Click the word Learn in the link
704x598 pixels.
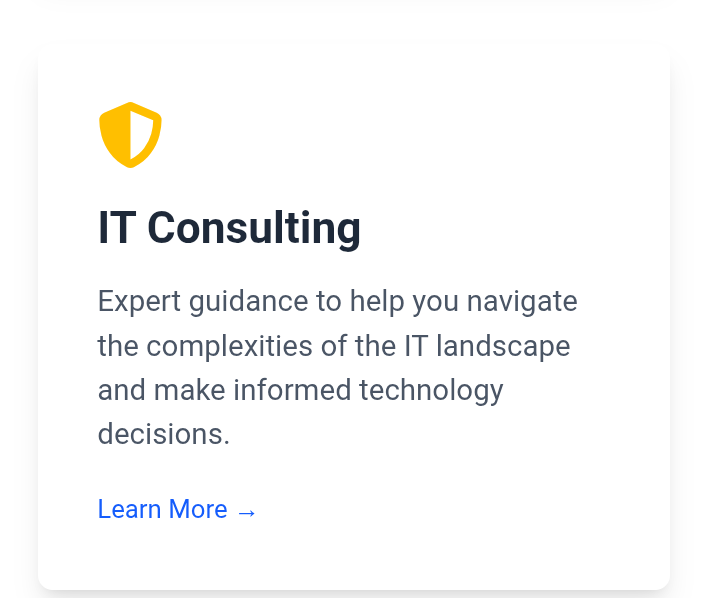coord(129,509)
